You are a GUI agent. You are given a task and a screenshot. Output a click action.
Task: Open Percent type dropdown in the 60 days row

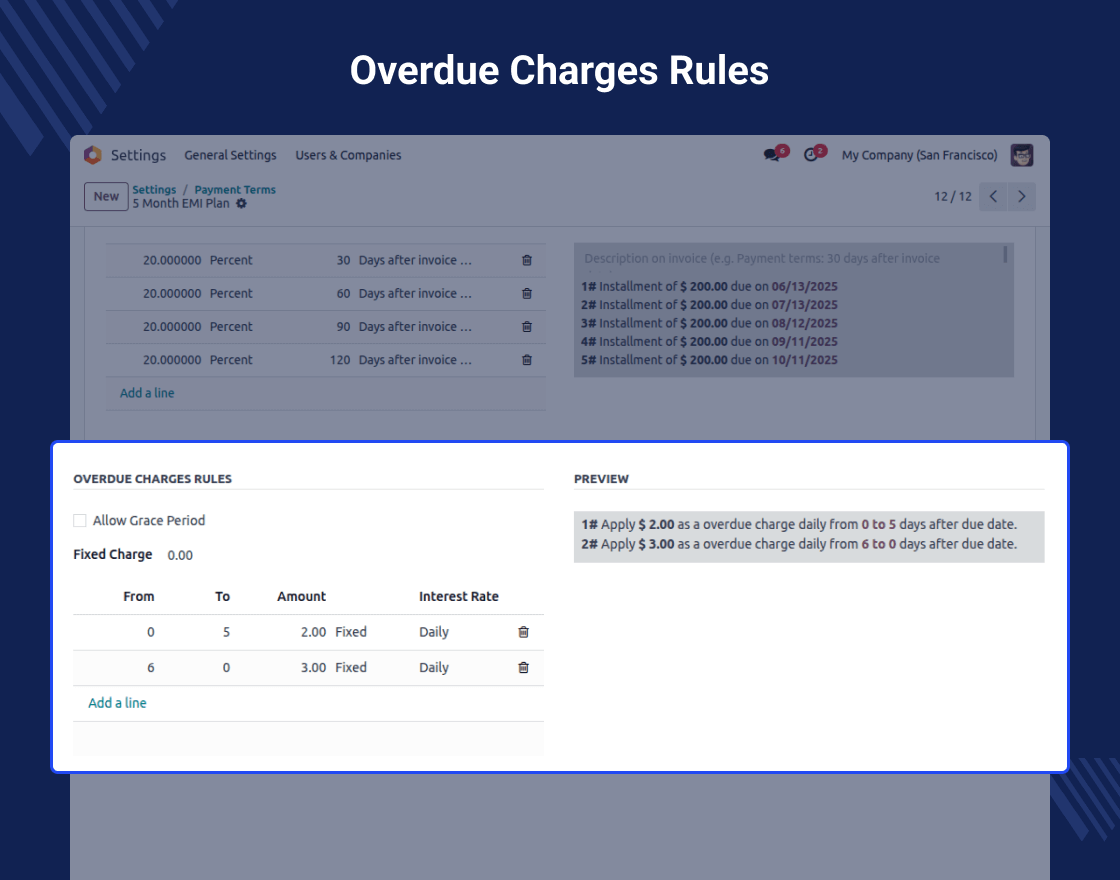[x=231, y=294]
